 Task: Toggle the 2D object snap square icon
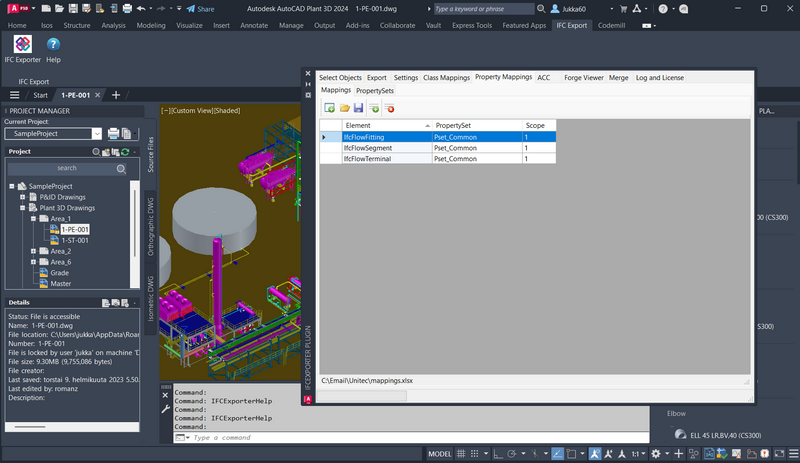[x=571, y=454]
